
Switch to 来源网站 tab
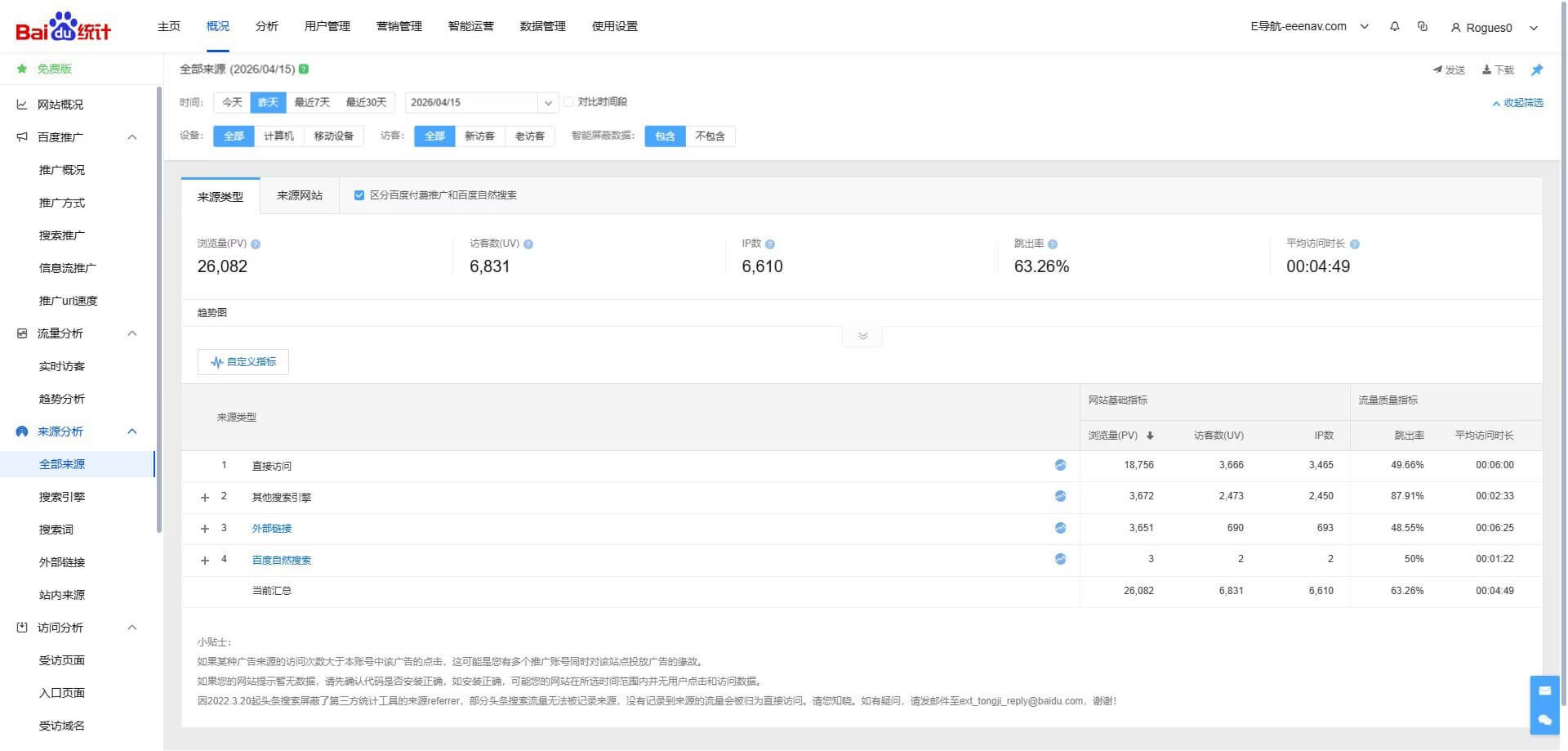pos(300,196)
